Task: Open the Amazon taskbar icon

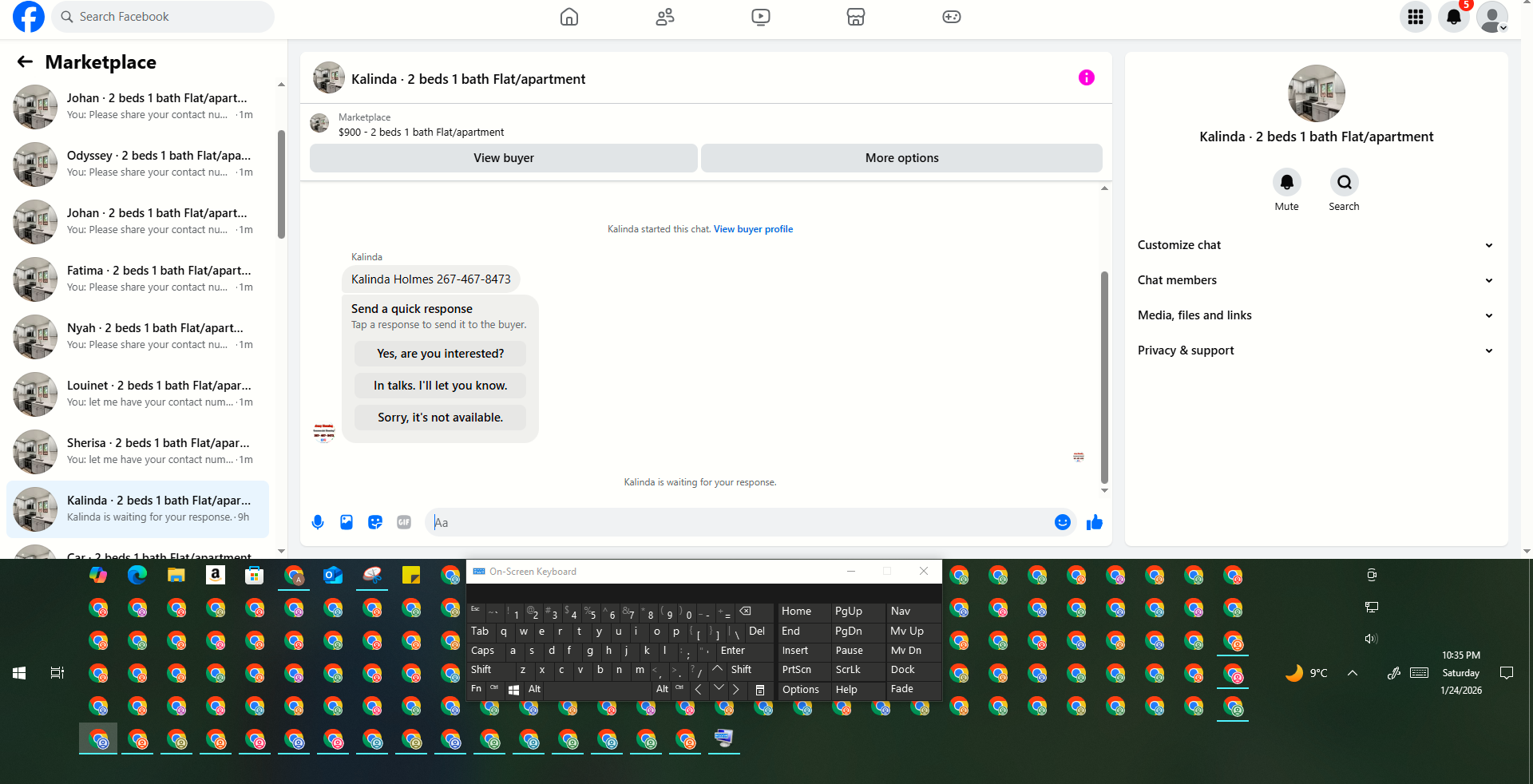Action: [x=216, y=575]
